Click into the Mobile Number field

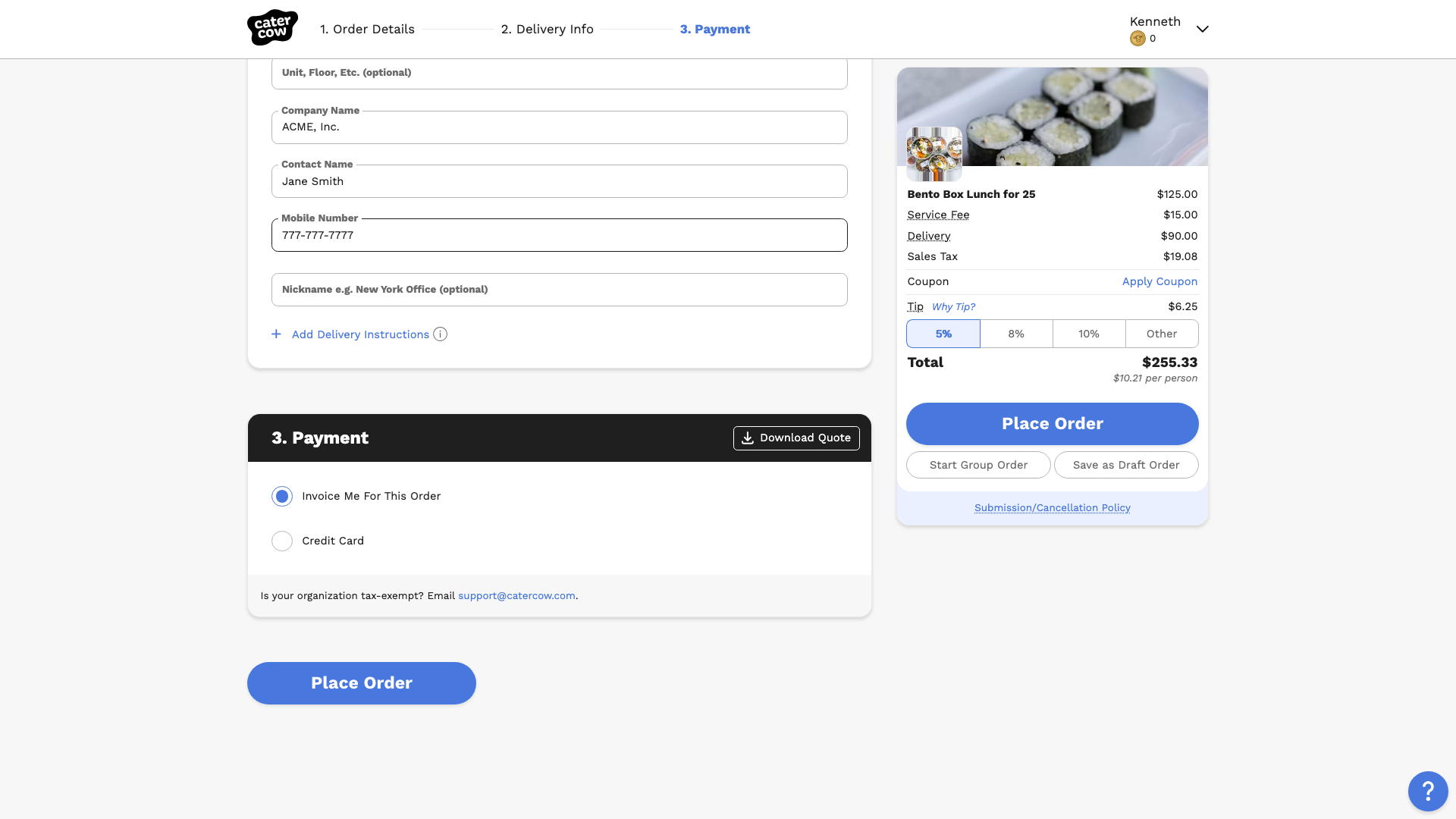(560, 235)
